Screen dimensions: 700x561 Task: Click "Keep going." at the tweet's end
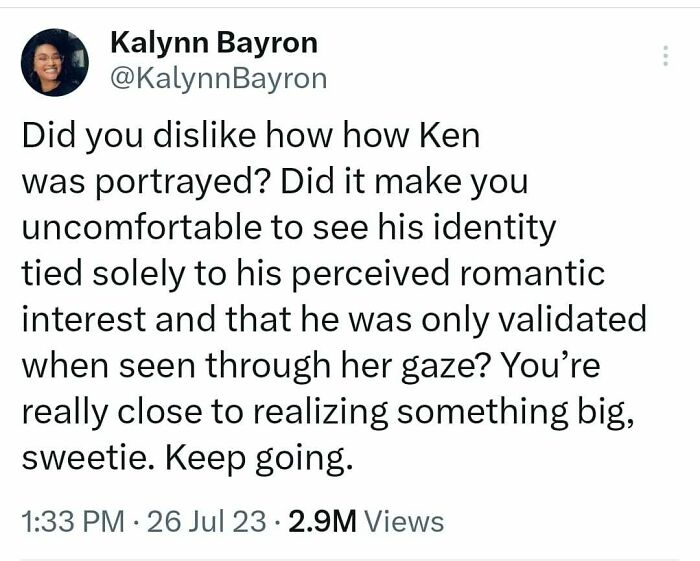(254, 459)
